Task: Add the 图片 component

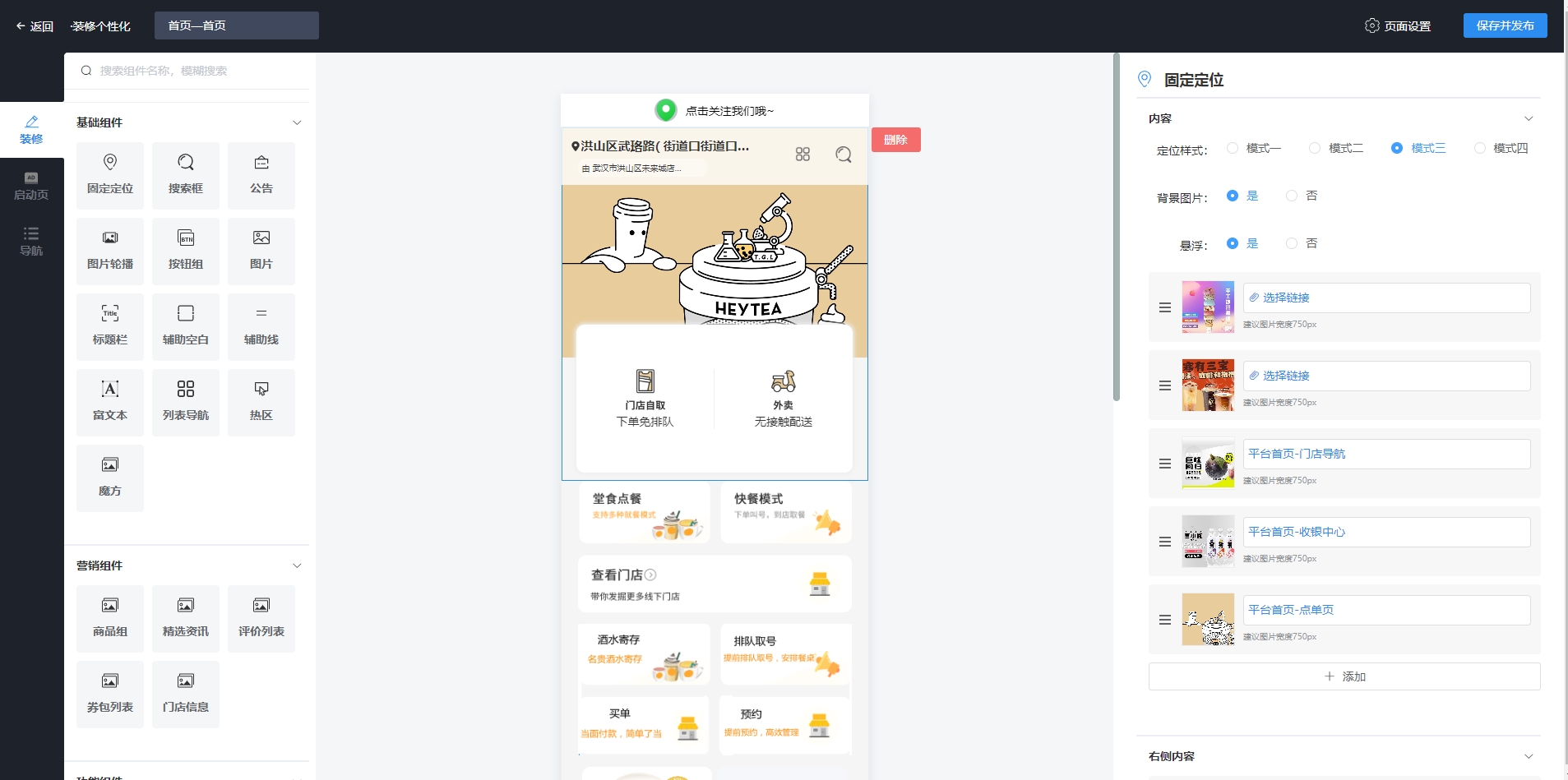Action: point(261,251)
